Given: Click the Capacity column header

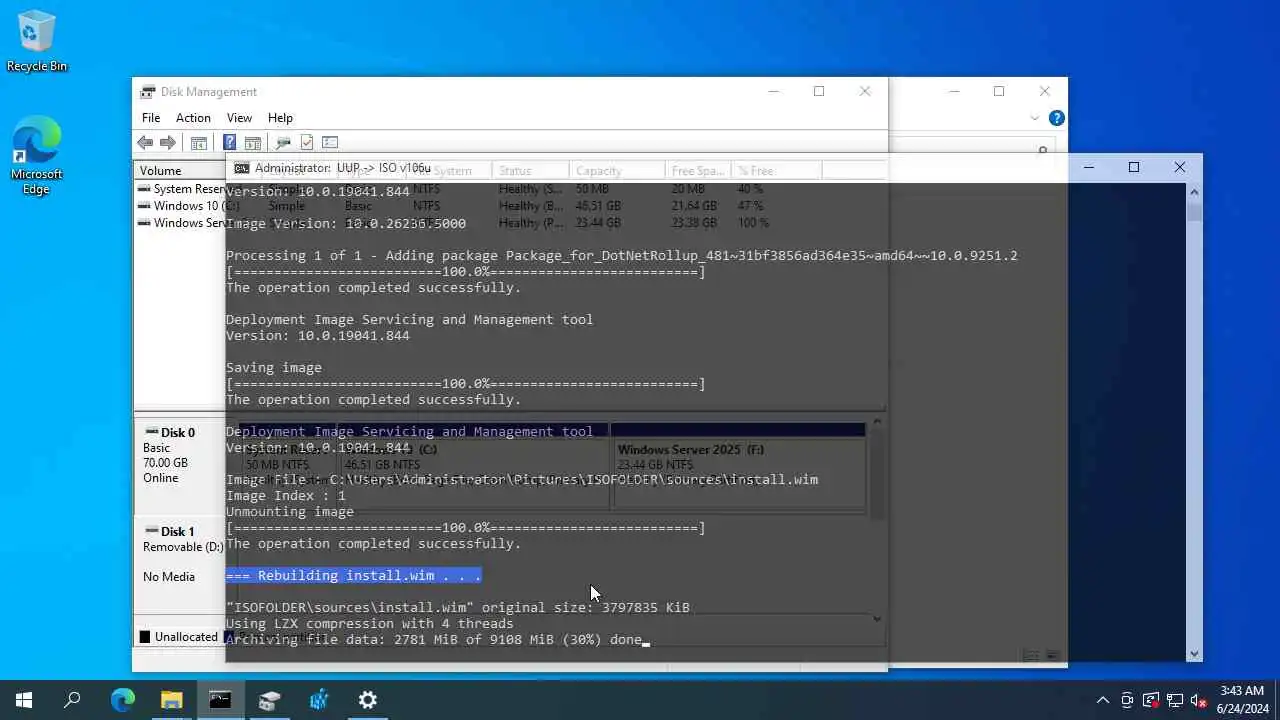Looking at the screenshot, I should [617, 171].
